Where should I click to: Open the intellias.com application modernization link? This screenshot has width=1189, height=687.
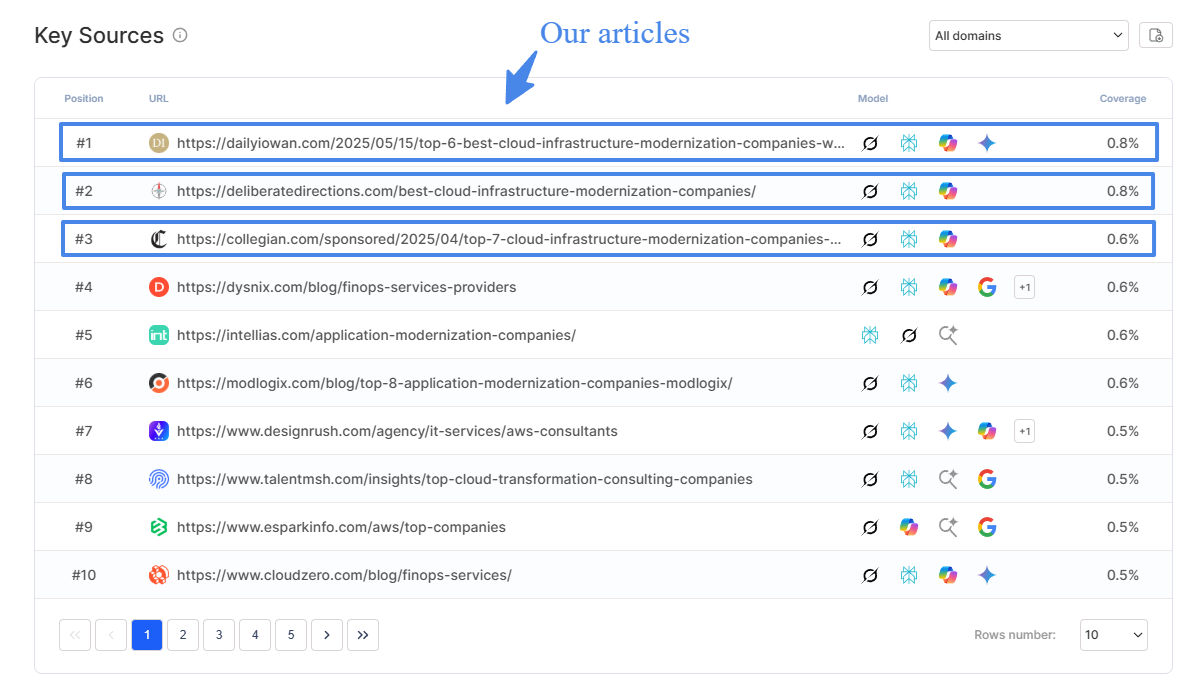point(376,335)
